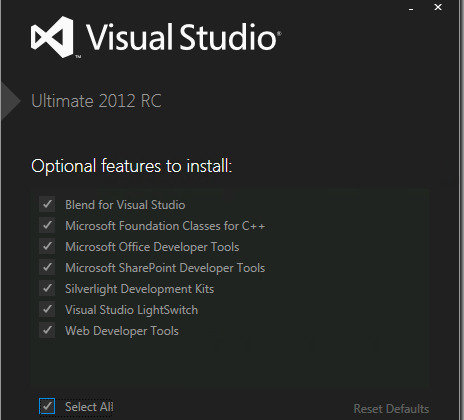Click the Web Developer Tools label

122,331
